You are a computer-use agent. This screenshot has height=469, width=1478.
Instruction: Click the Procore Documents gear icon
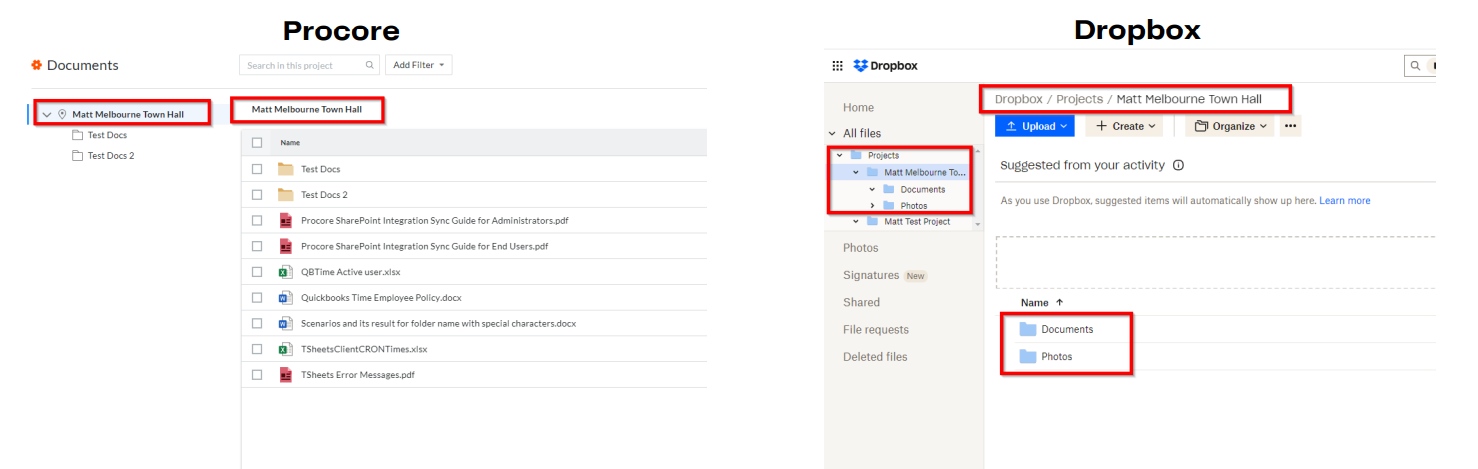tap(37, 65)
